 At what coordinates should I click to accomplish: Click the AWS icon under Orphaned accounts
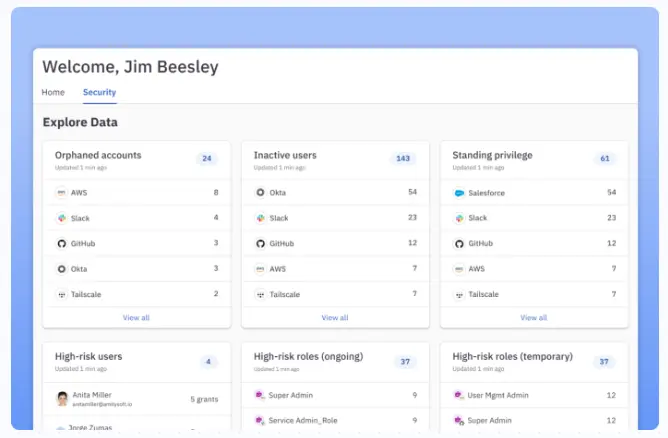pos(61,192)
